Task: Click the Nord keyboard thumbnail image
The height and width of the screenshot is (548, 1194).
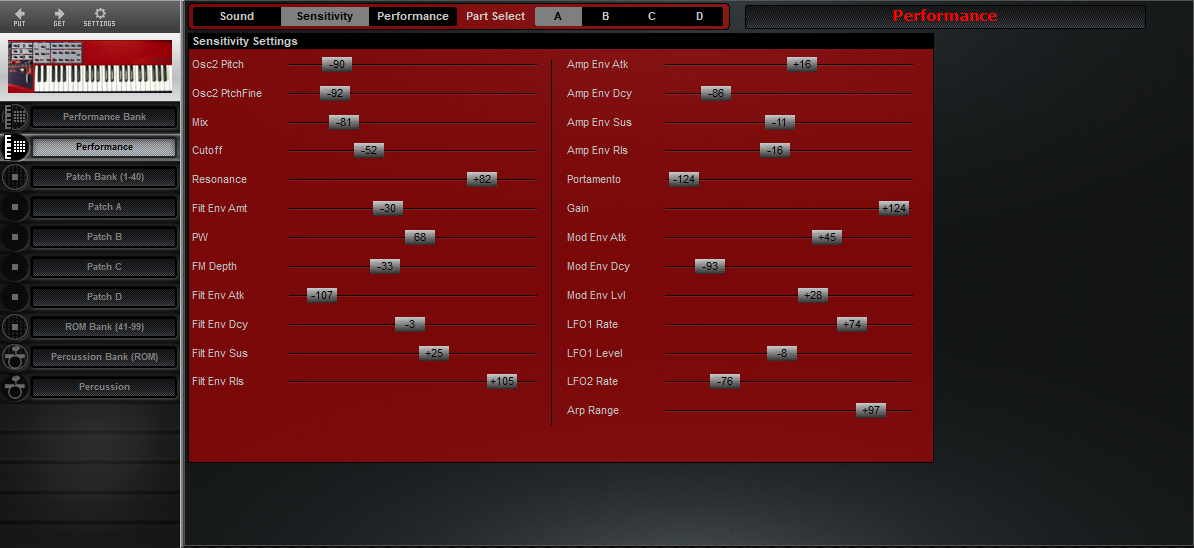Action: tap(90, 67)
